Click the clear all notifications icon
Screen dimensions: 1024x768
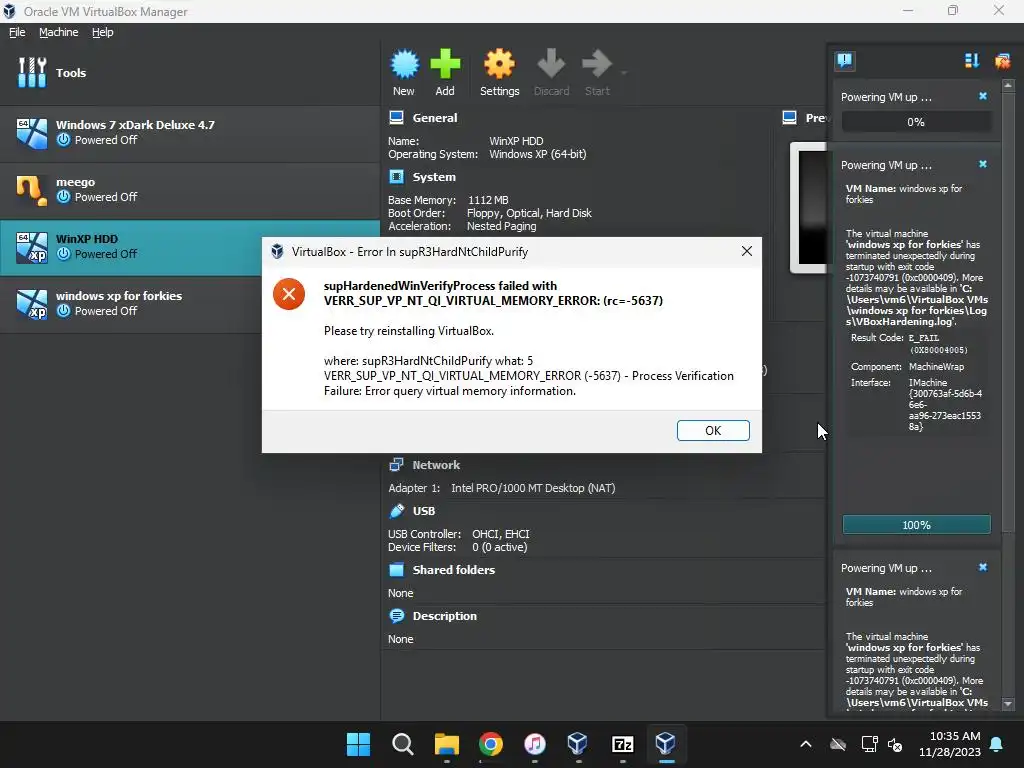pyautogui.click(x=1002, y=61)
